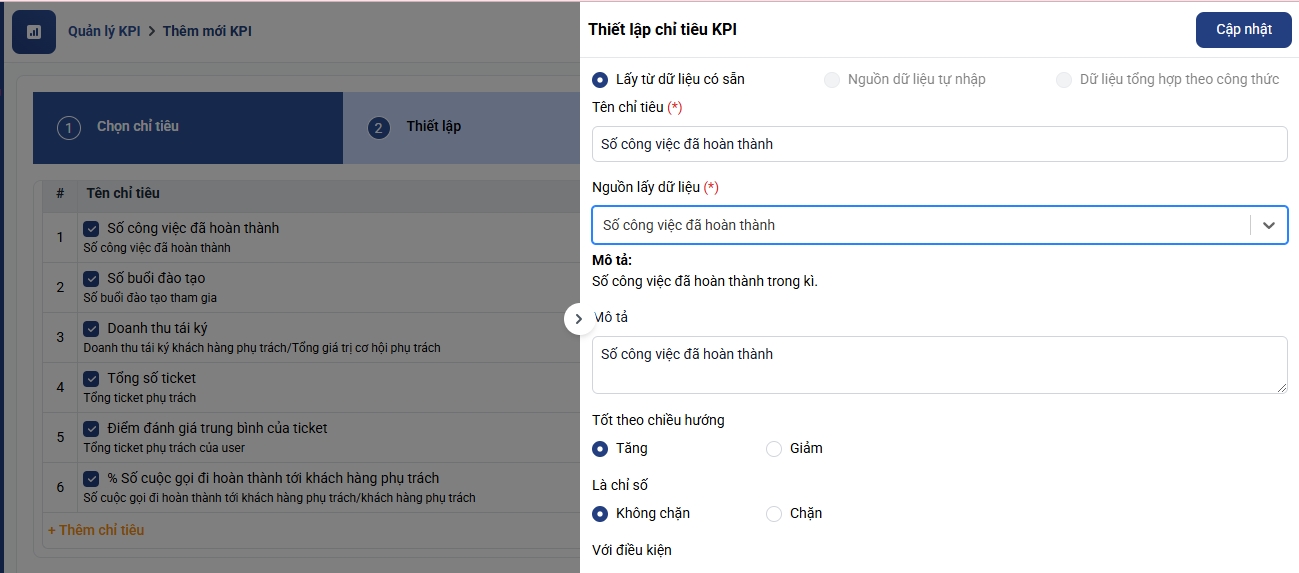The height and width of the screenshot is (573, 1299).
Task: Choose the "Chặn" radio option
Action: [774, 514]
